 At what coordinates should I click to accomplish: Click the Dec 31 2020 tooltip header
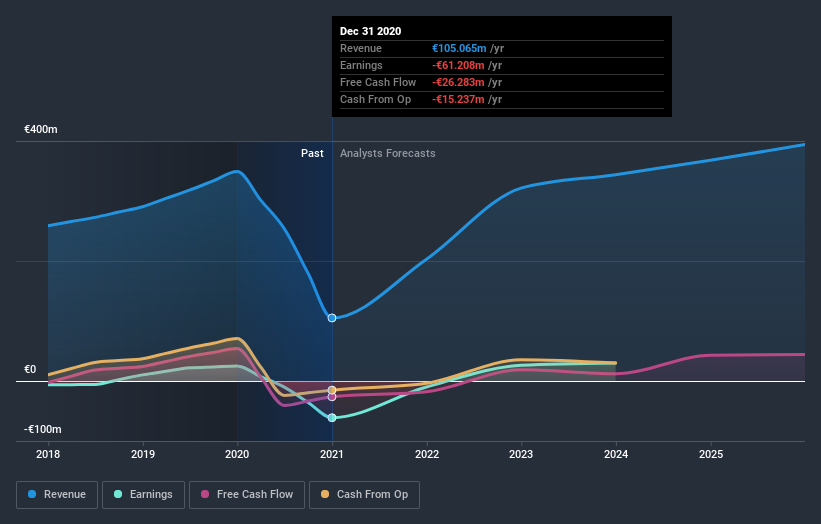tap(371, 31)
